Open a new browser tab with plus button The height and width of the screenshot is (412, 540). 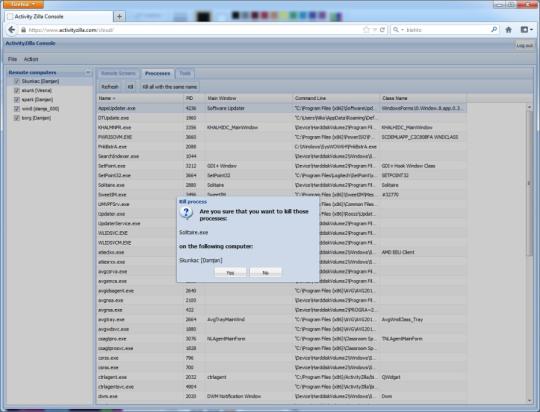(119, 16)
